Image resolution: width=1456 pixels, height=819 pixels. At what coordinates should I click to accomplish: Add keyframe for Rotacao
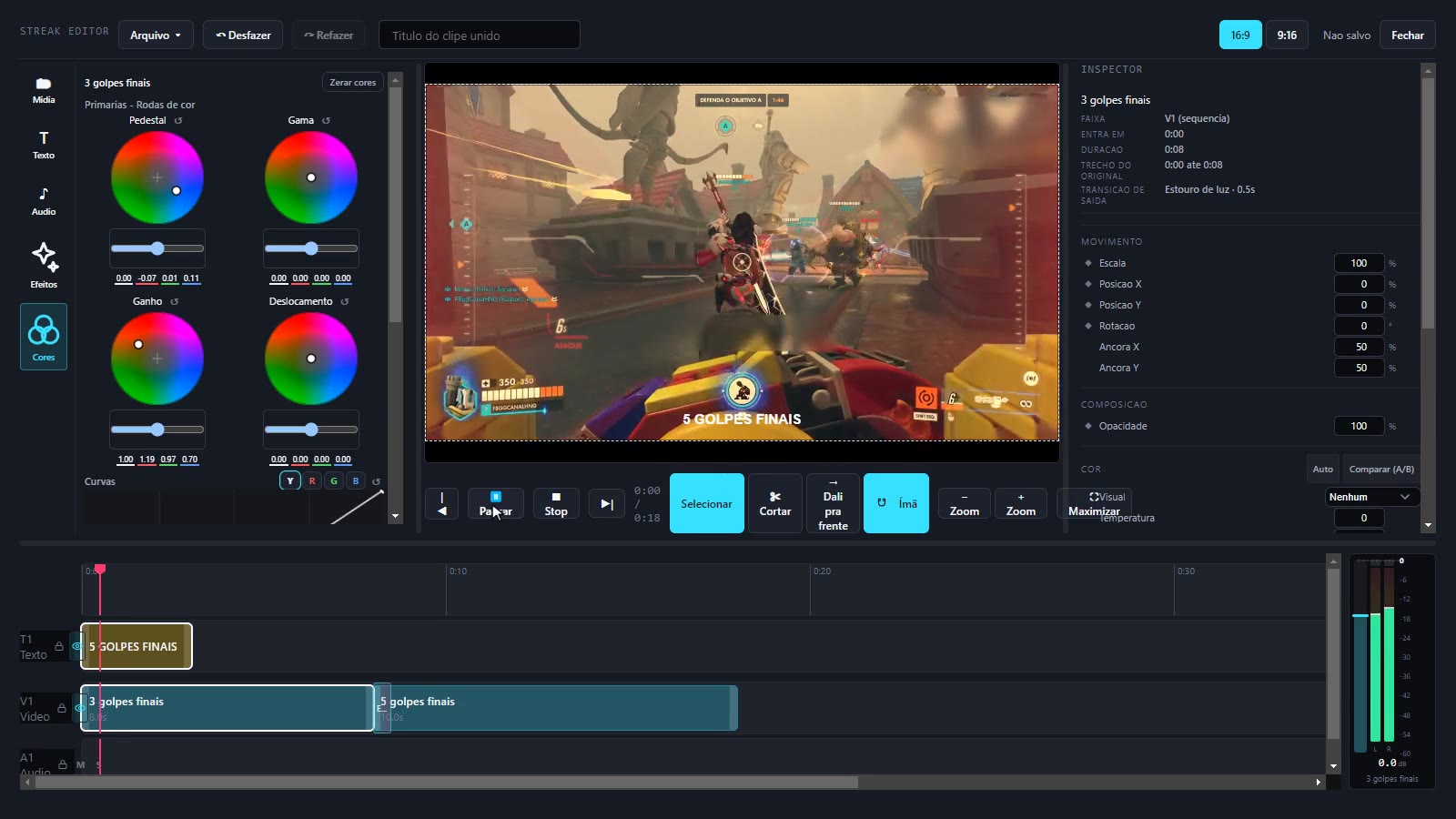pos(1088,326)
